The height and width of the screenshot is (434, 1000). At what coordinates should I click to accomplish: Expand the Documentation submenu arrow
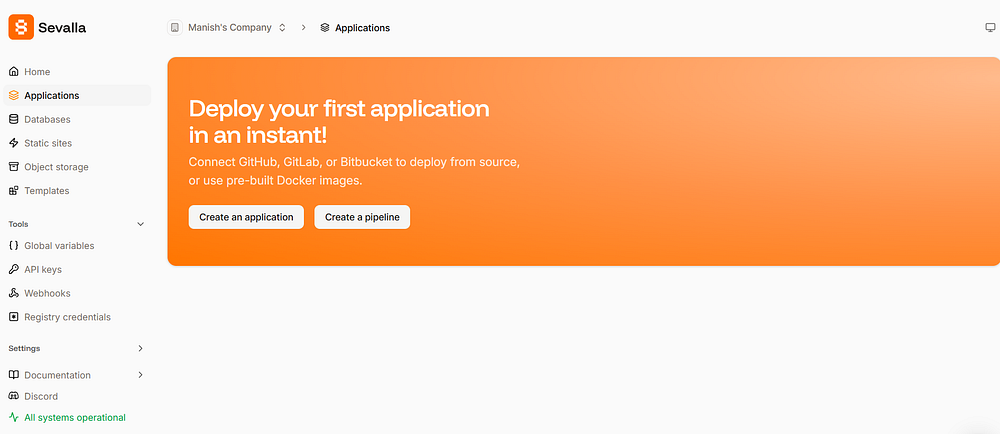point(140,375)
